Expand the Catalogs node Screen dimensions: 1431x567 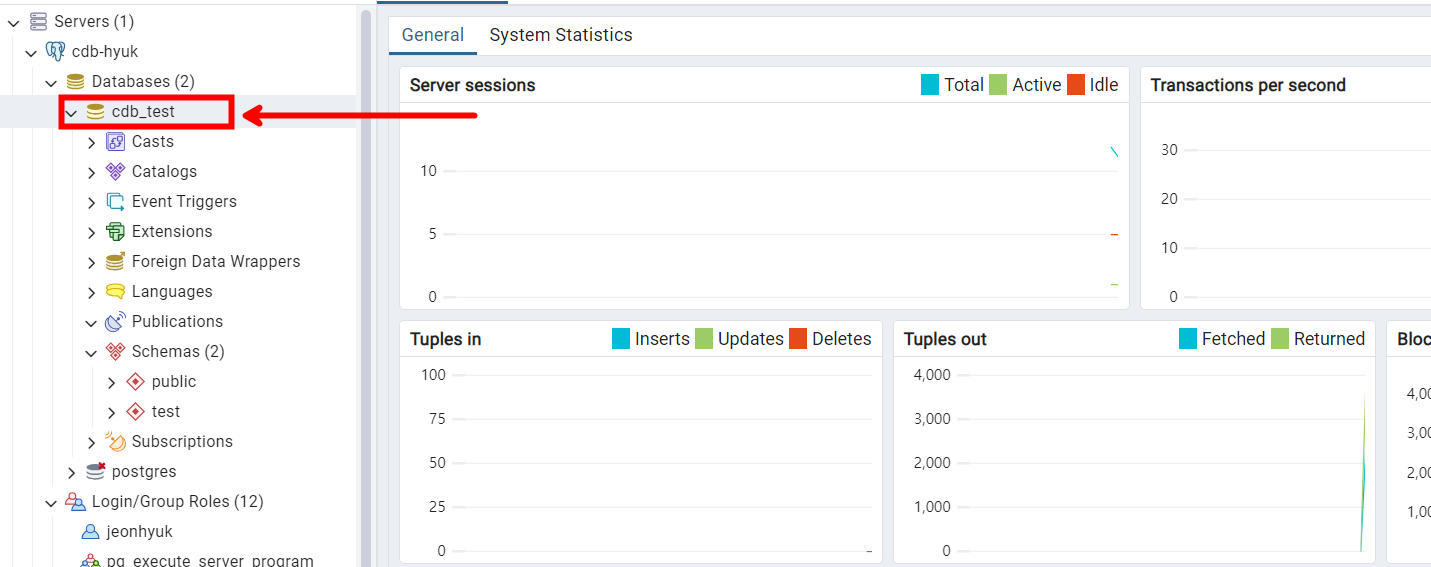point(91,172)
